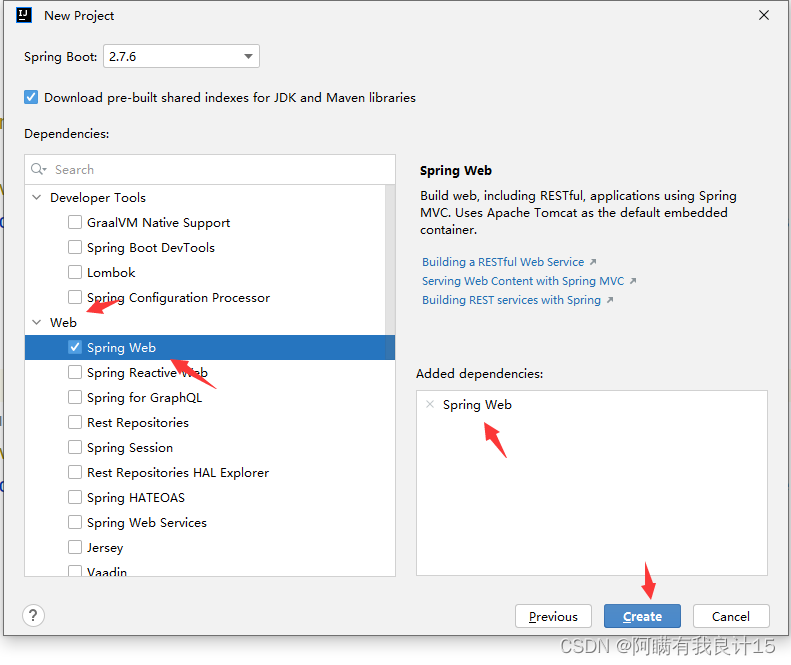The image size is (791, 665).
Task: Check Rest Repositories checkbox
Action: (x=75, y=422)
